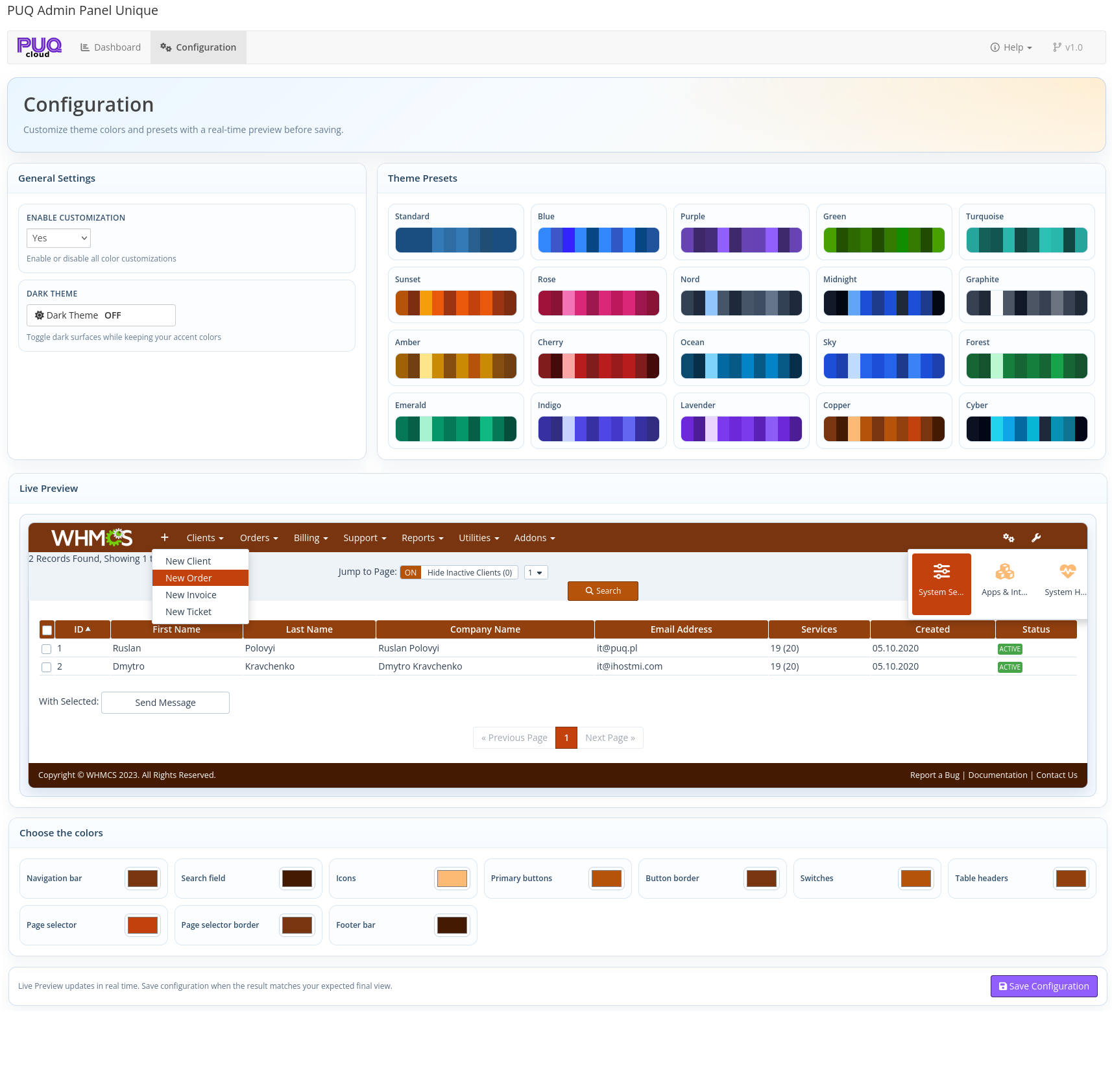
Task: Open the Enable Customization dropdown
Action: pyautogui.click(x=58, y=237)
